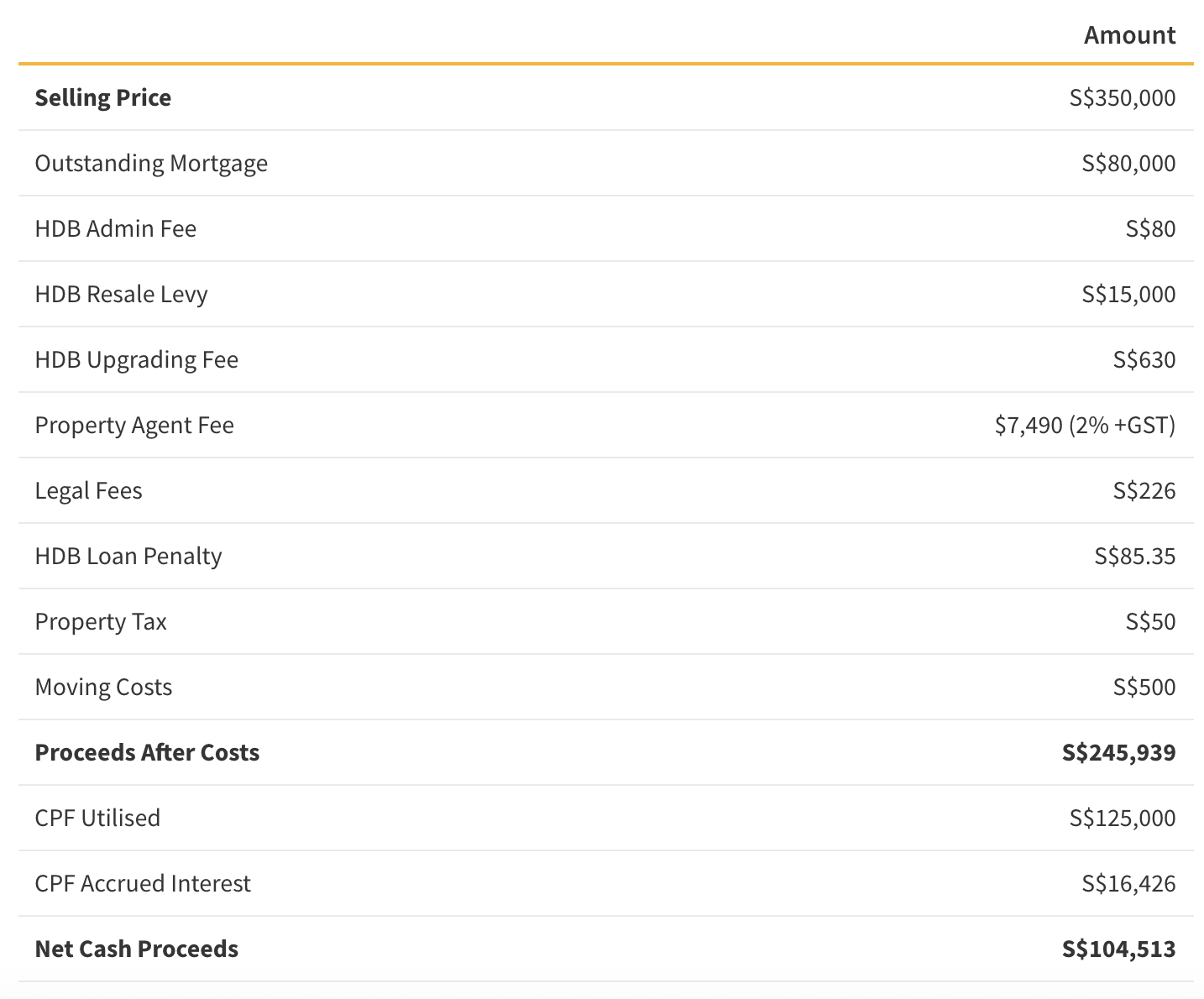Click the S$85.35 loan penalty amount
This screenshot has width=1204, height=999.
coord(1134,556)
